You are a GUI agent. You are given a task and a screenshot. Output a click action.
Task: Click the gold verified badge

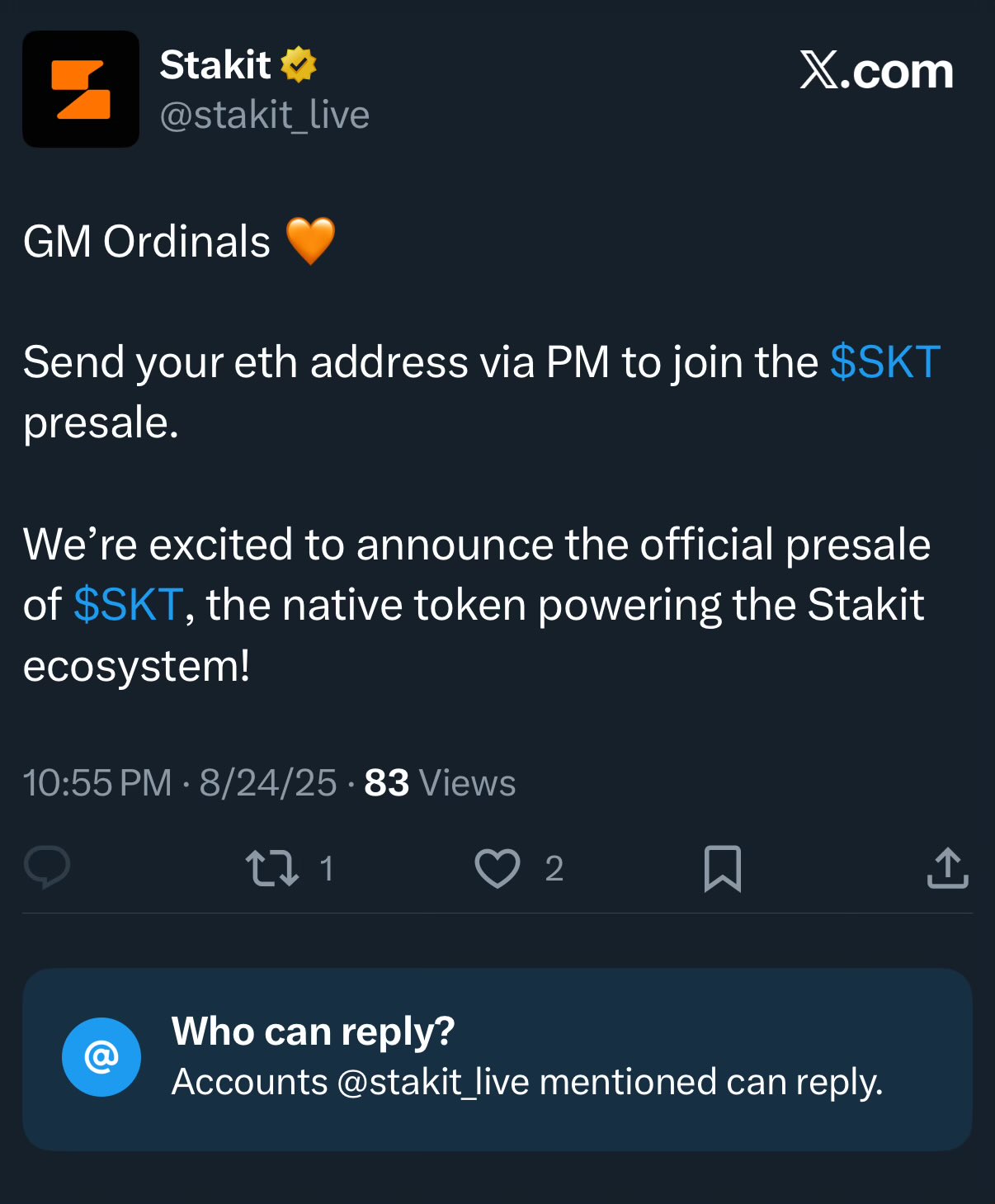[x=299, y=64]
